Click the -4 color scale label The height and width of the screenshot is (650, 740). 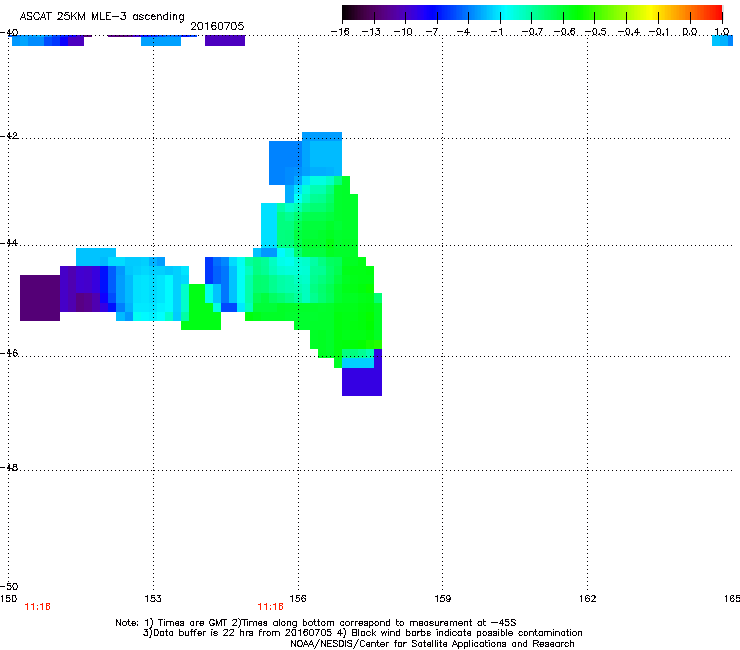463,32
